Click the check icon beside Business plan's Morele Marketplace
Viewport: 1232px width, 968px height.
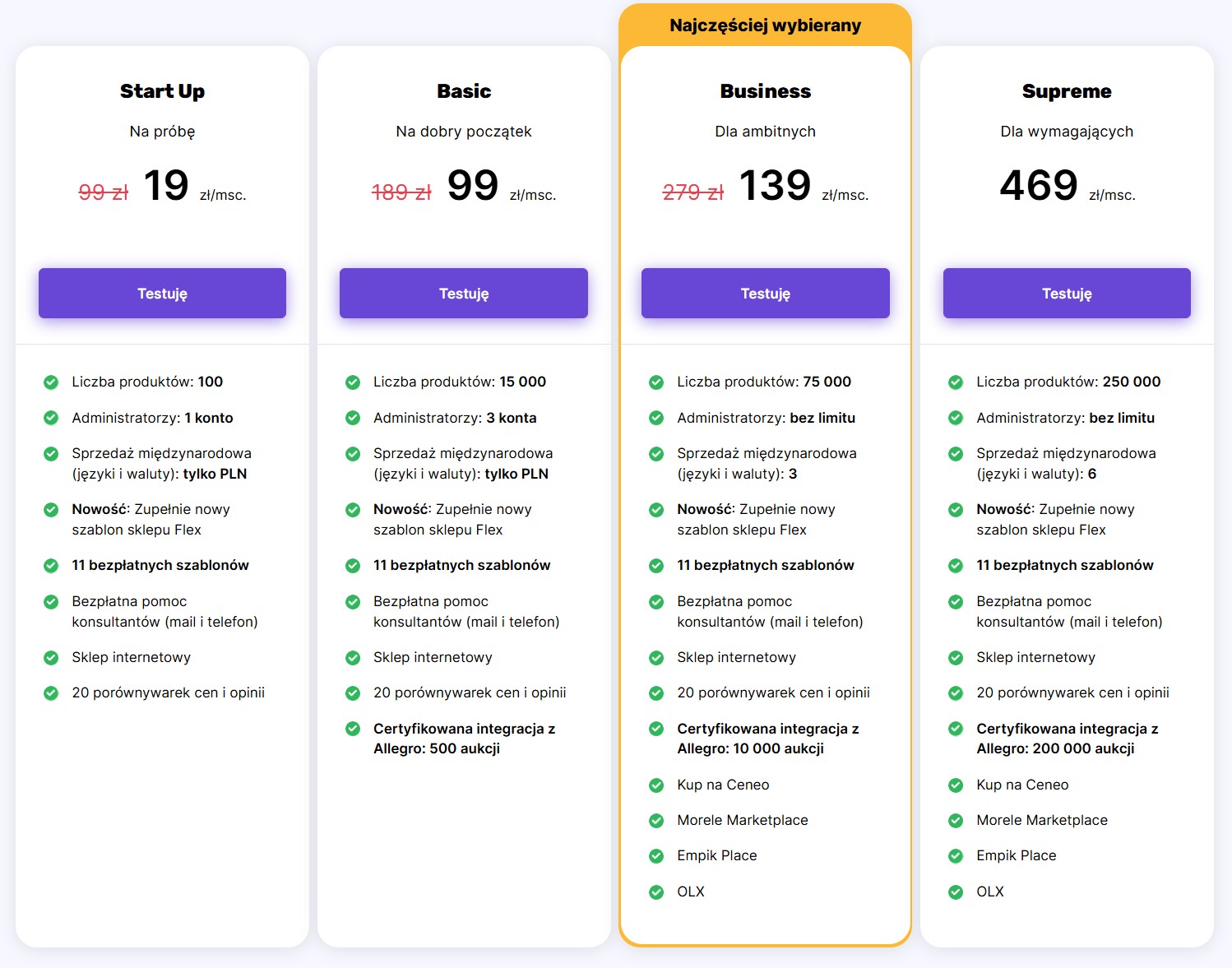[x=656, y=821]
